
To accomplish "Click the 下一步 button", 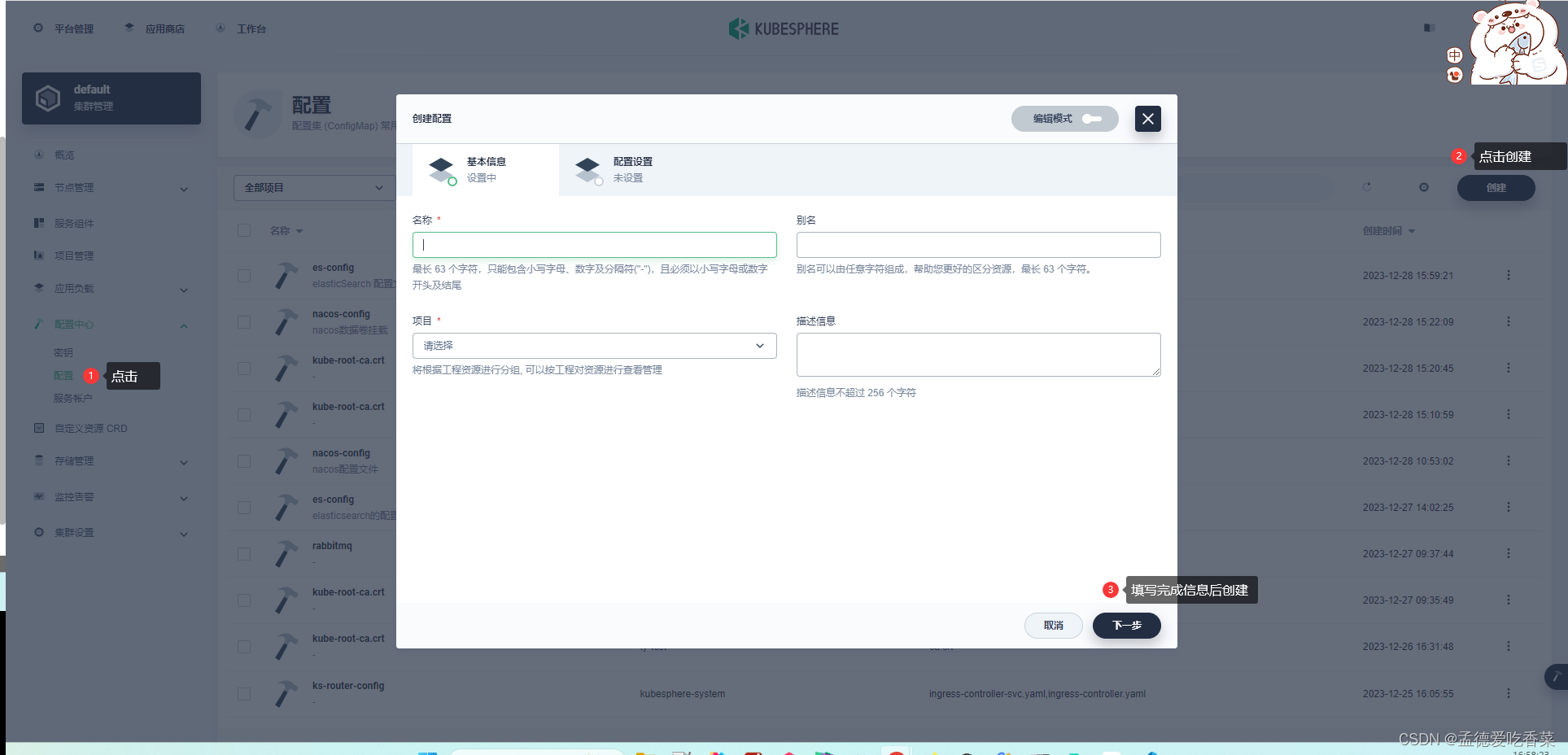I will [1126, 626].
